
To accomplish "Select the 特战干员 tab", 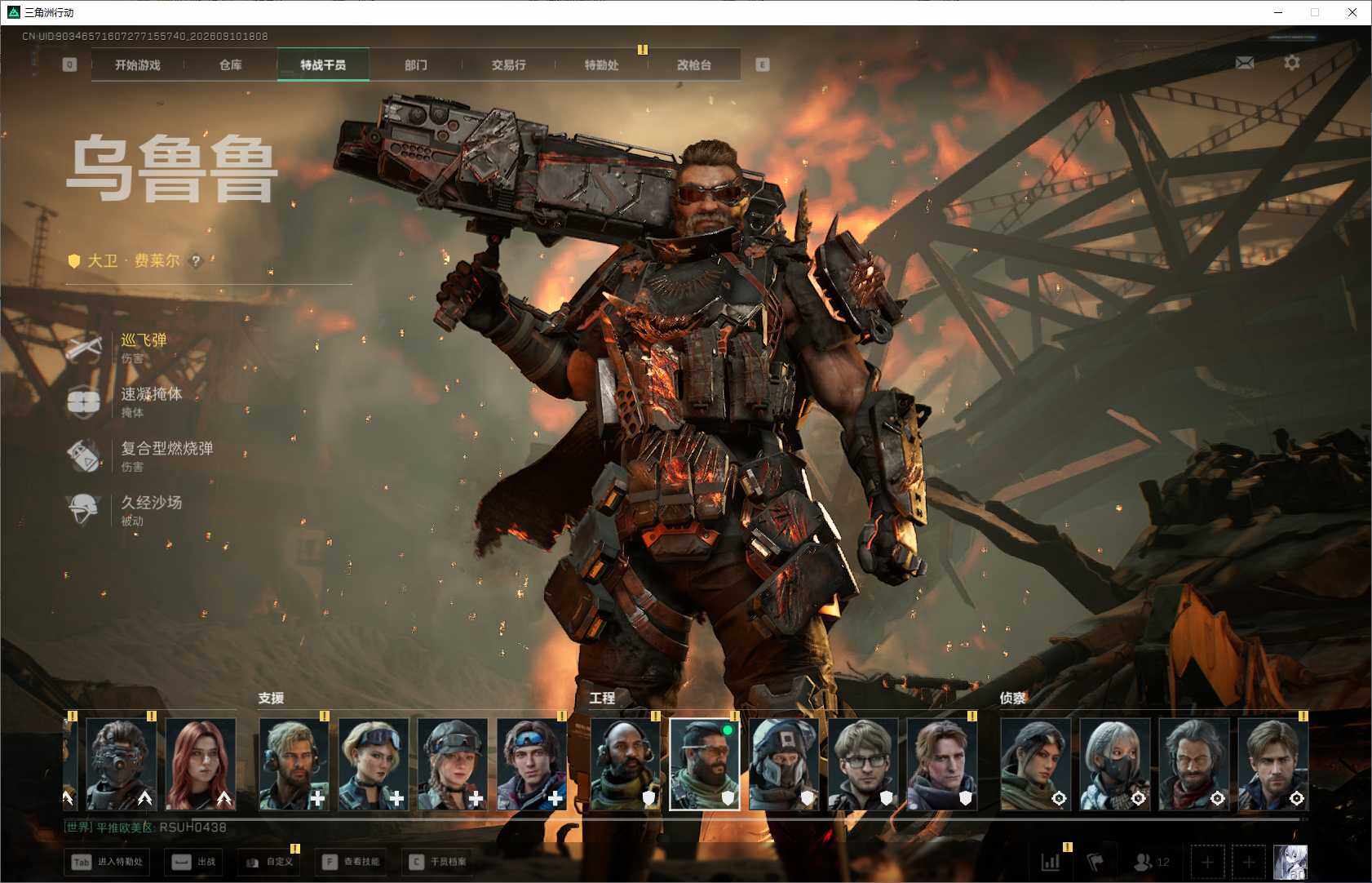I will (323, 65).
